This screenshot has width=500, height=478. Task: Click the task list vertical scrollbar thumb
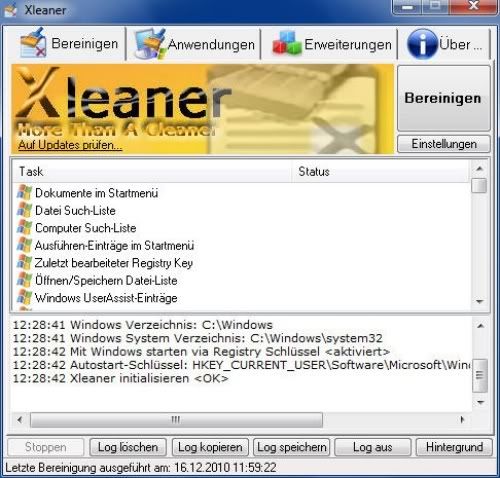coord(479,185)
